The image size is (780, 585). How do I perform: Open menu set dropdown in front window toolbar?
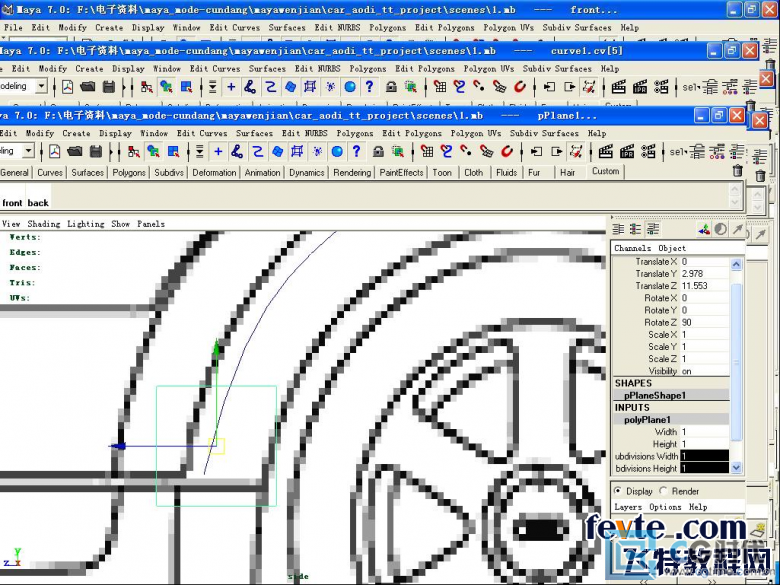tap(28, 151)
